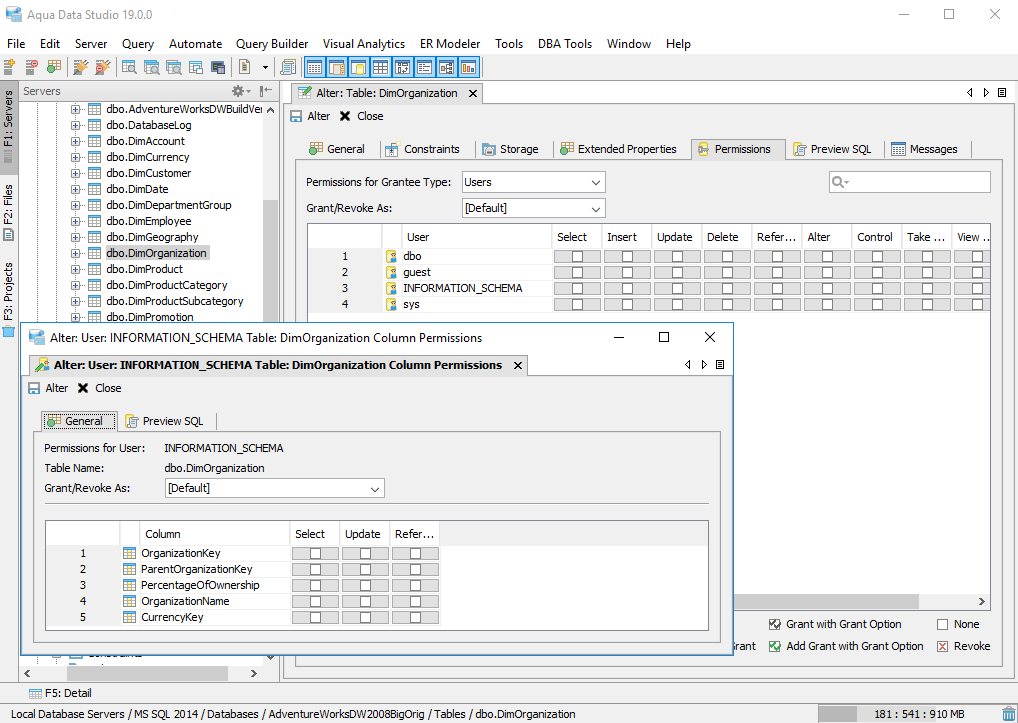
Task: Check the Control permission for guest
Action: 877,273
